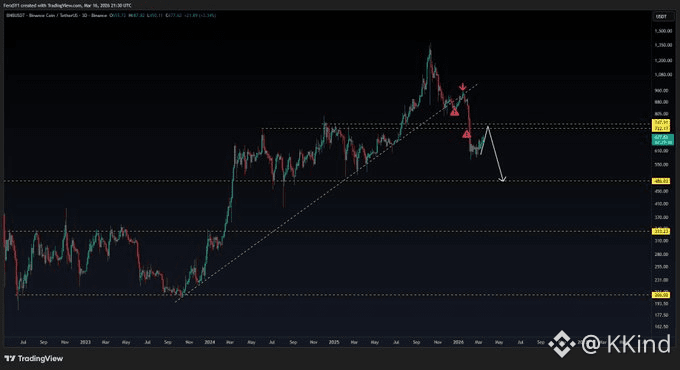
Task: Click the 1,200.00 price axis label
Action: click(663, 60)
